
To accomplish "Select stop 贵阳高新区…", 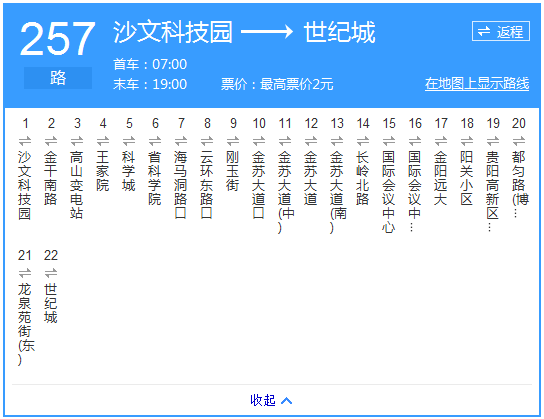I will coord(493,191).
